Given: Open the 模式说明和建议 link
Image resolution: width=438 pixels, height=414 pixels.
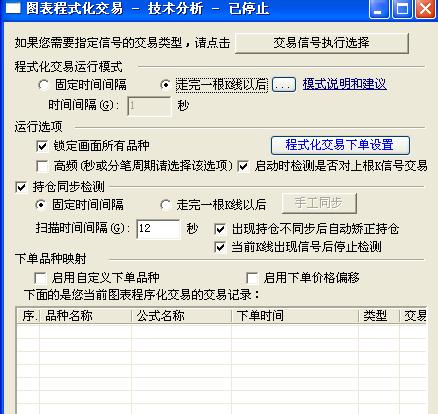Looking at the screenshot, I should (345, 84).
